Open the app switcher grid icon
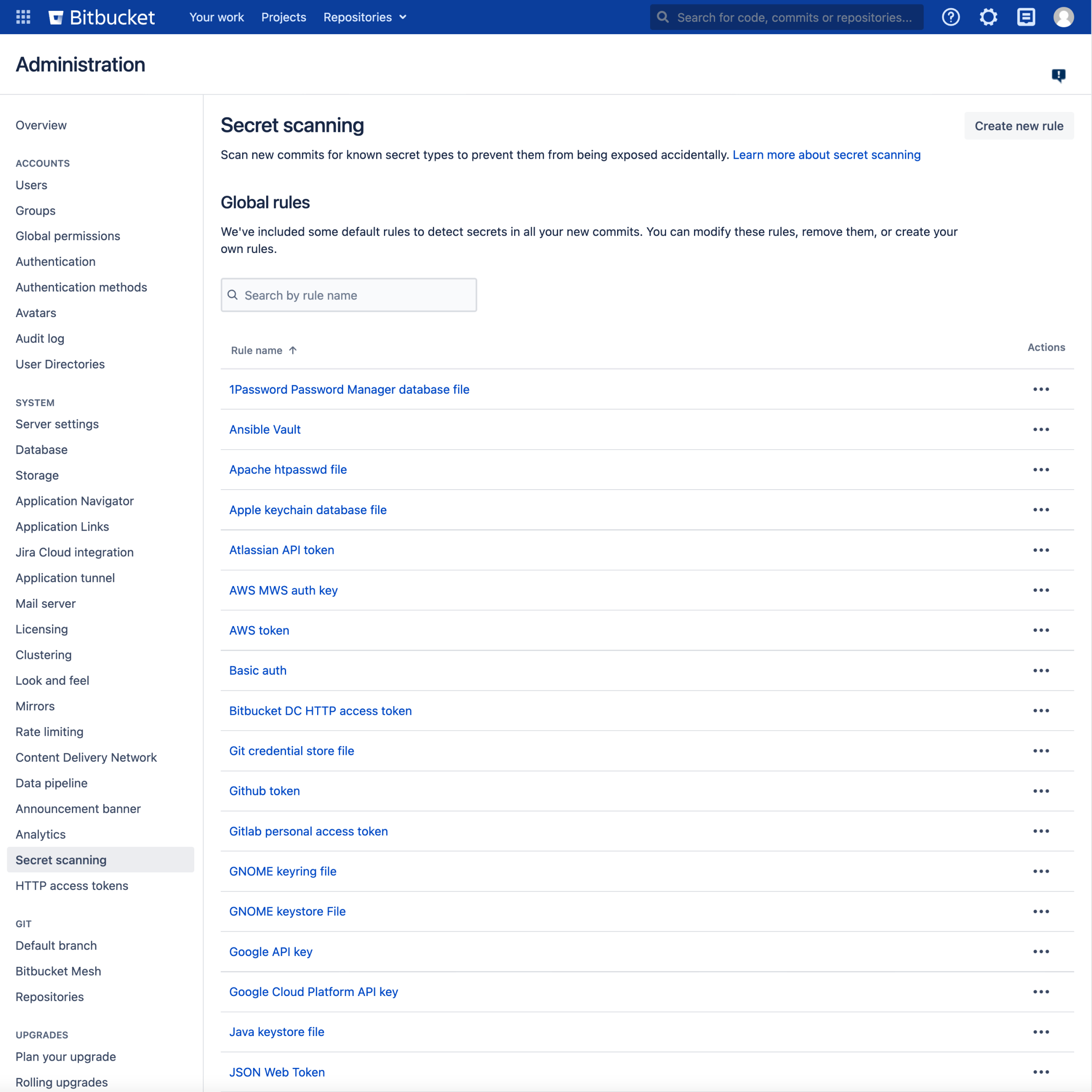 [x=23, y=17]
